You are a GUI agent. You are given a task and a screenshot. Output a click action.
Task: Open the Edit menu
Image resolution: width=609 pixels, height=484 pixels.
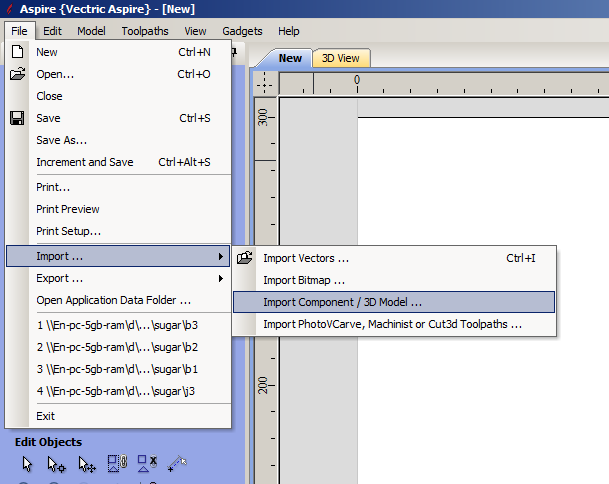point(52,31)
